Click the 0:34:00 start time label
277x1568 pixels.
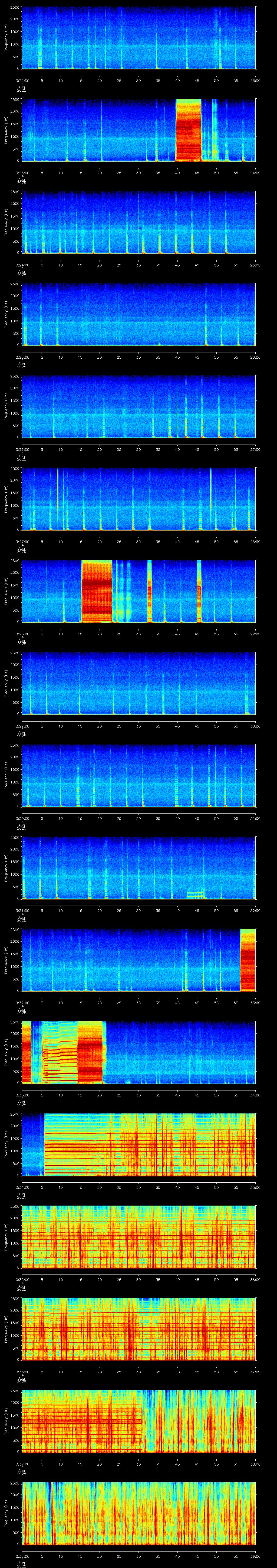pos(22,1187)
